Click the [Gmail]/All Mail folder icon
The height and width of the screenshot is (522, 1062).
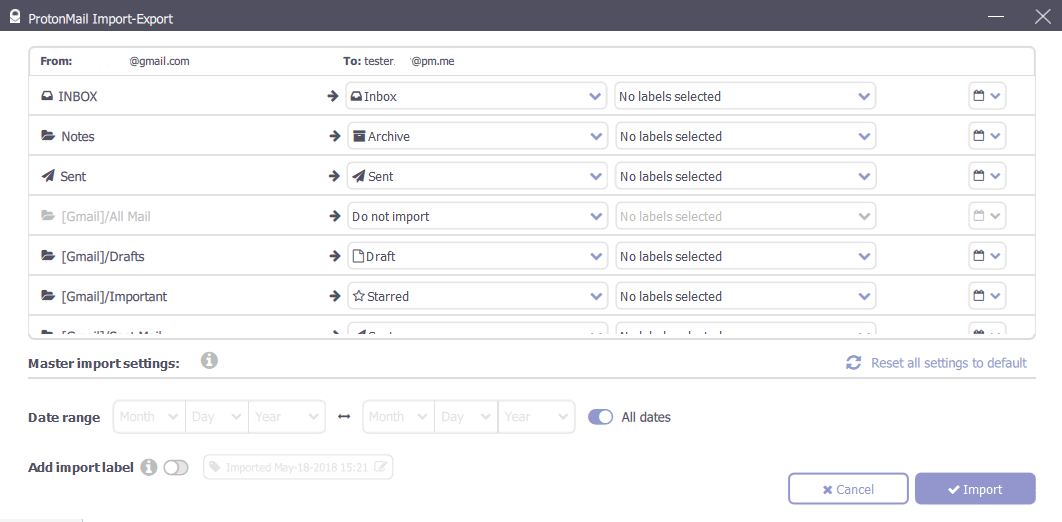tap(48, 216)
